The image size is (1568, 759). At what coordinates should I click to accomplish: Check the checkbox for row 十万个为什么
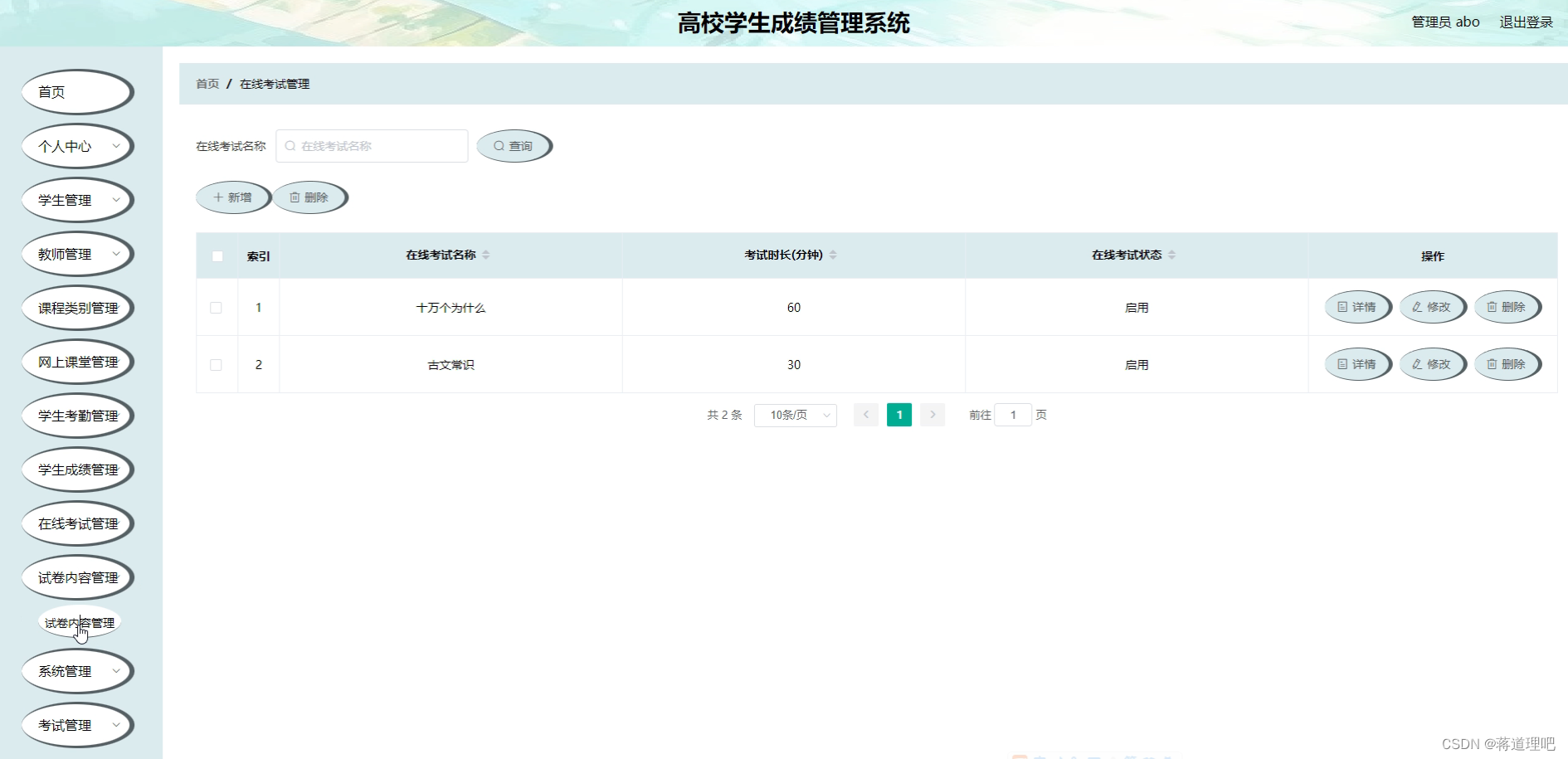(x=217, y=307)
